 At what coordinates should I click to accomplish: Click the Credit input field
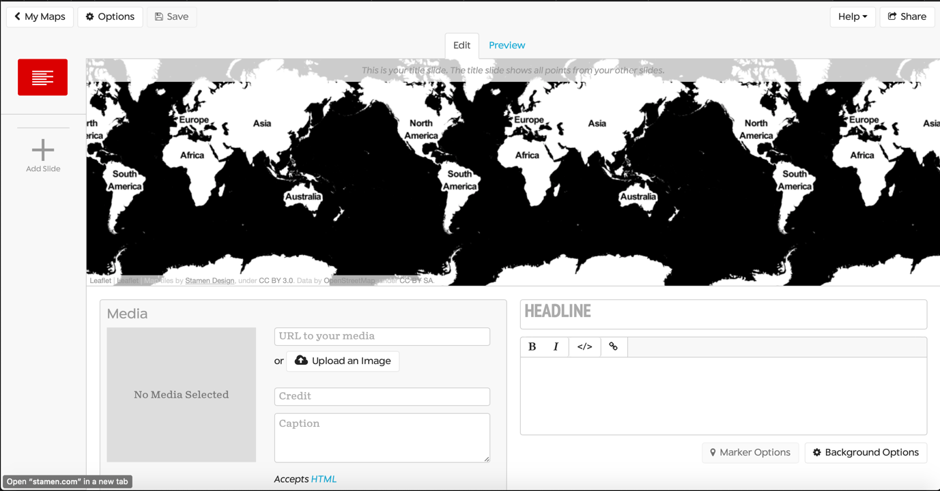[382, 396]
